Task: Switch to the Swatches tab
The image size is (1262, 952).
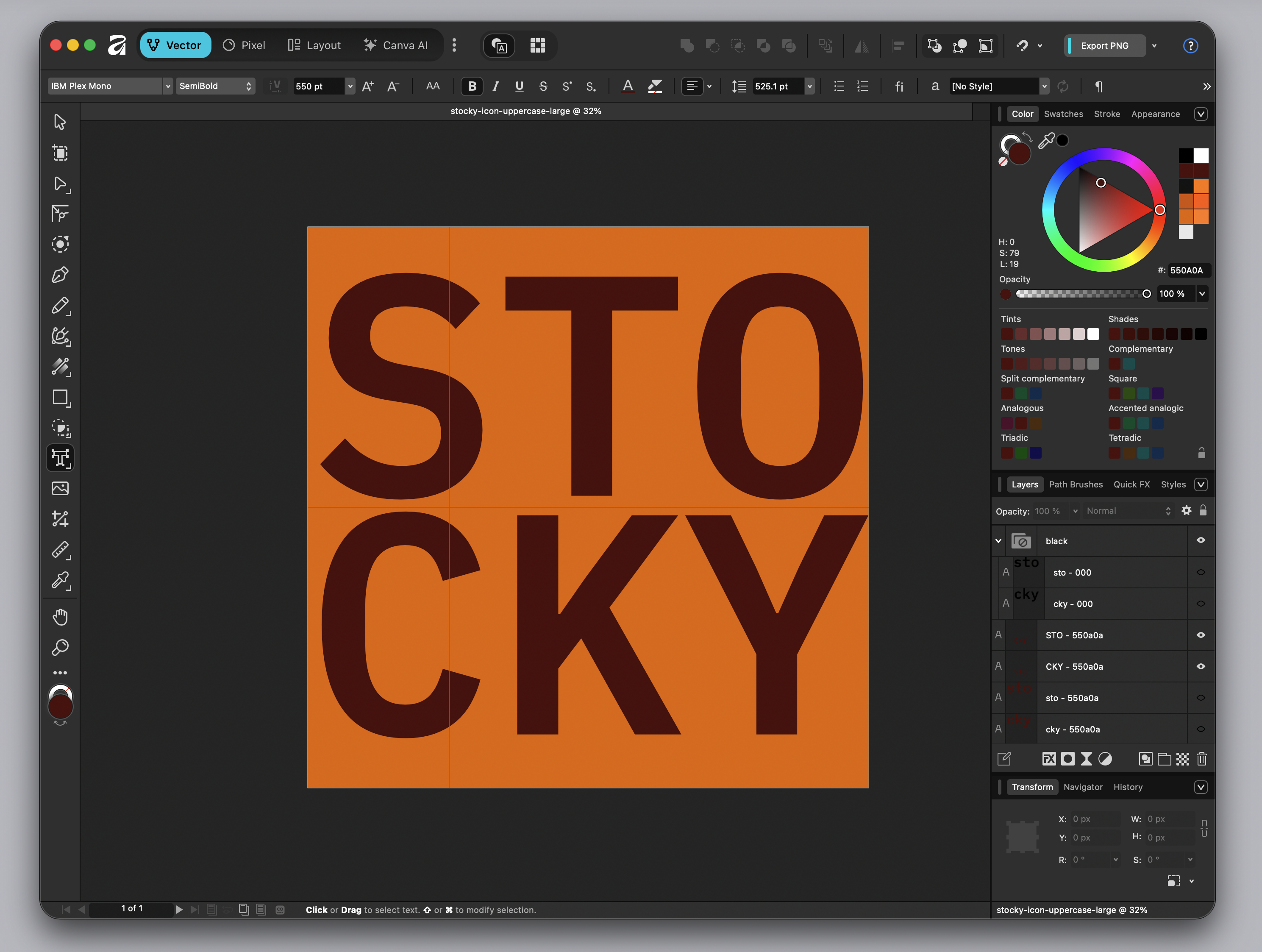Action: [x=1063, y=114]
